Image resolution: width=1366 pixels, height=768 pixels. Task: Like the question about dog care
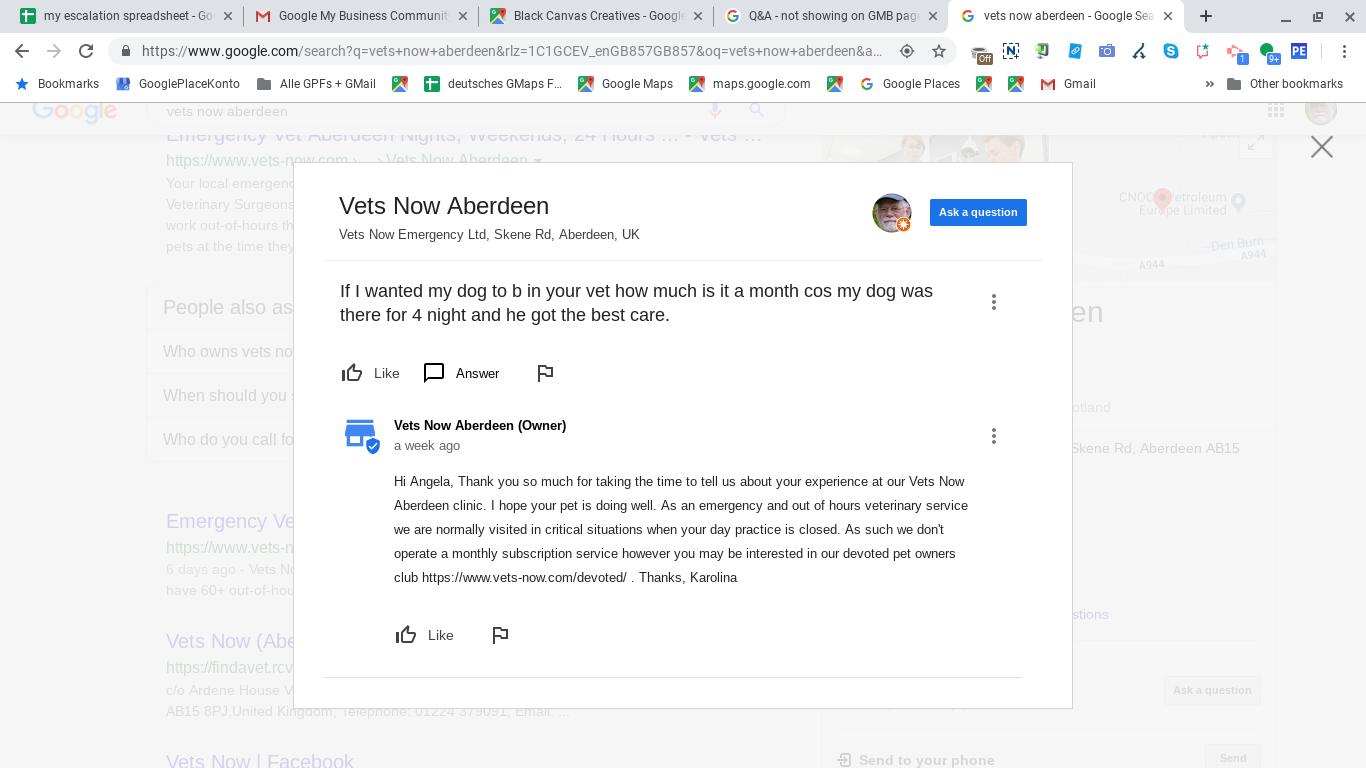pyautogui.click(x=369, y=373)
